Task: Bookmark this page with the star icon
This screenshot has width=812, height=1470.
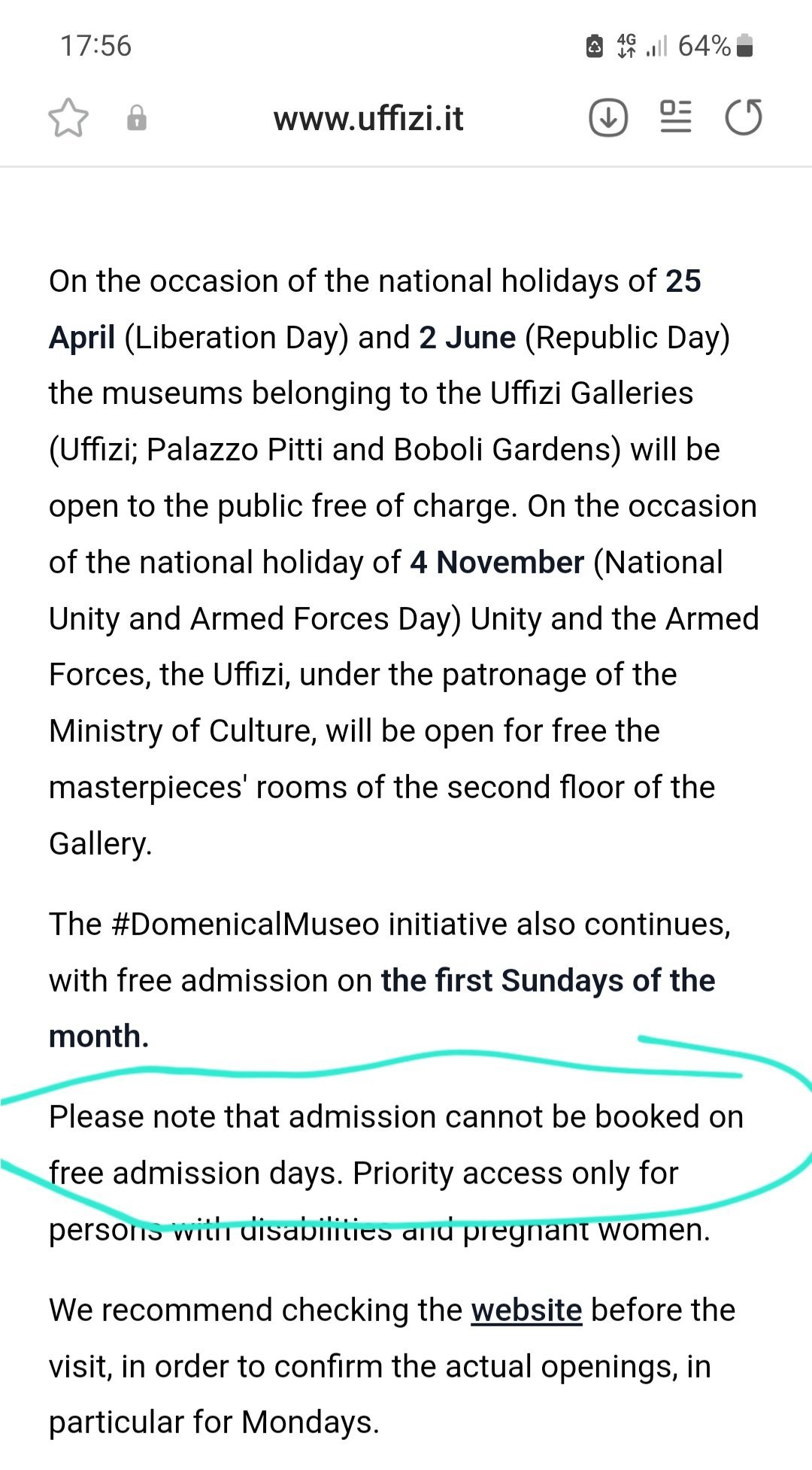Action: point(68,119)
